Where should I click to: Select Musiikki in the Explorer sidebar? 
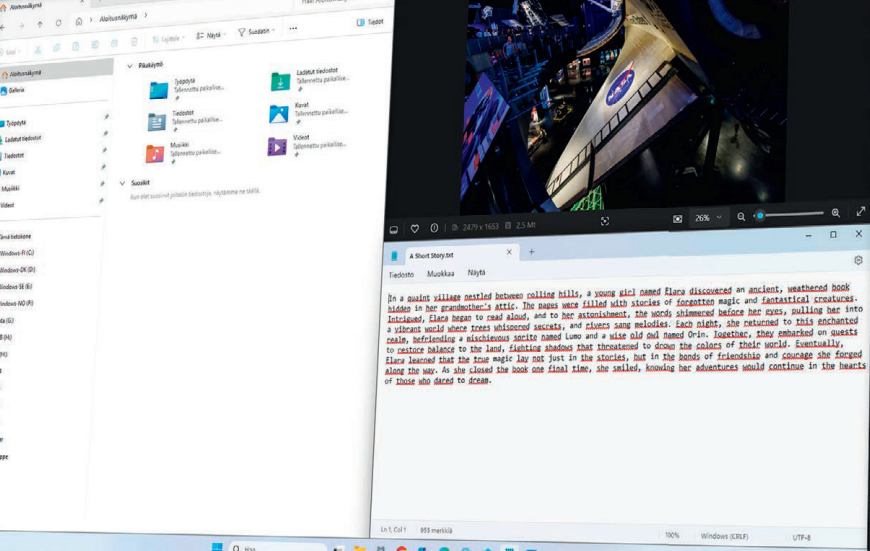tap(10, 189)
